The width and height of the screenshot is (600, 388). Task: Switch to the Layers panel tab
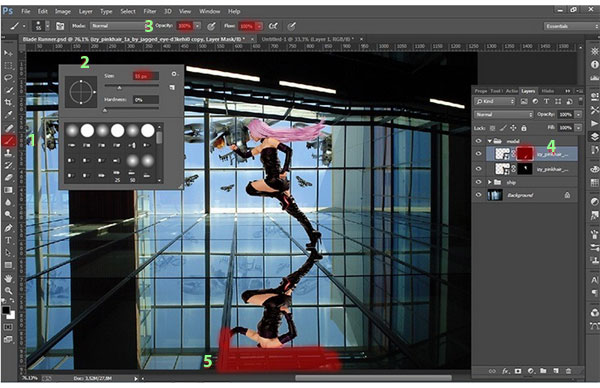point(528,91)
